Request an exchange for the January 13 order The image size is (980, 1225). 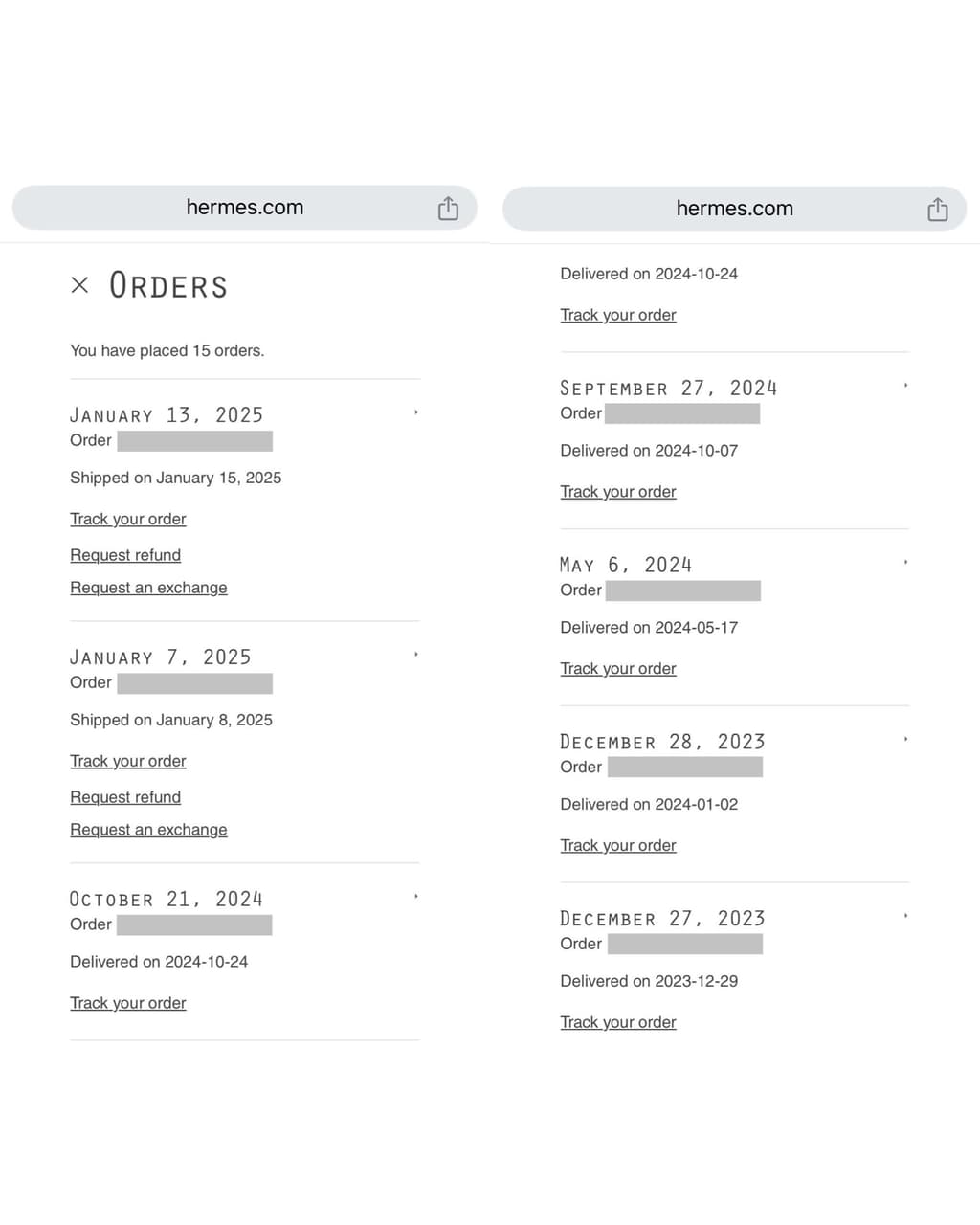click(148, 588)
